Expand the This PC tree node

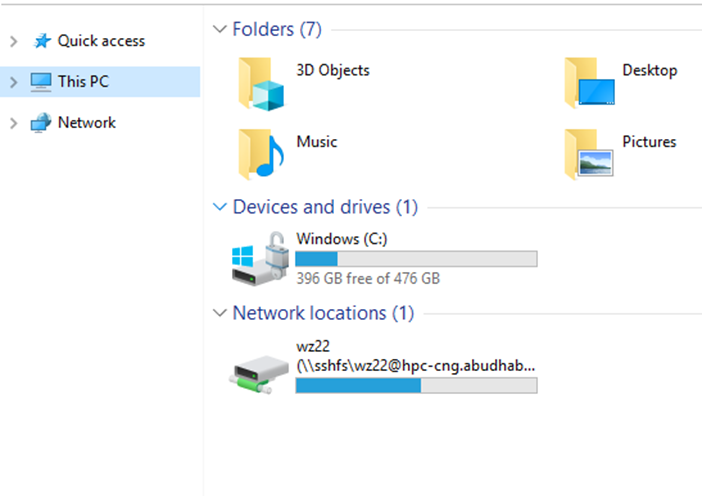pyautogui.click(x=13, y=82)
